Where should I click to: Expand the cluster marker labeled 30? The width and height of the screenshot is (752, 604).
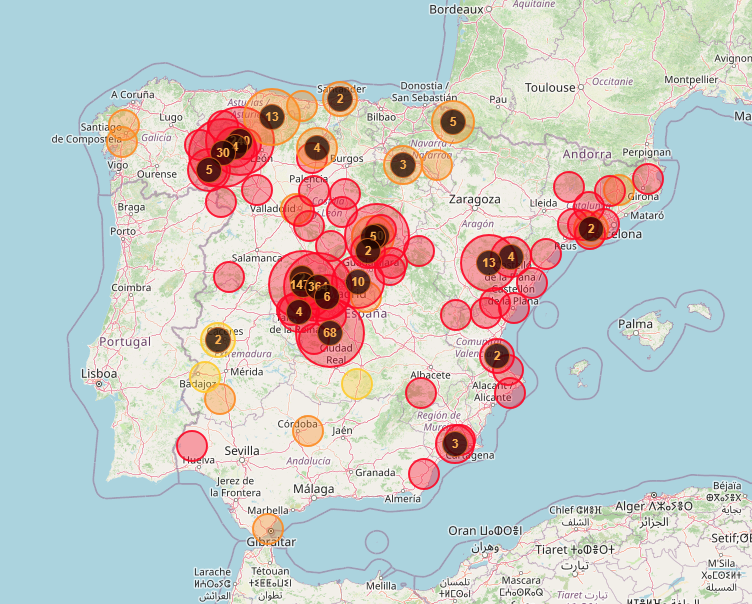point(223,153)
